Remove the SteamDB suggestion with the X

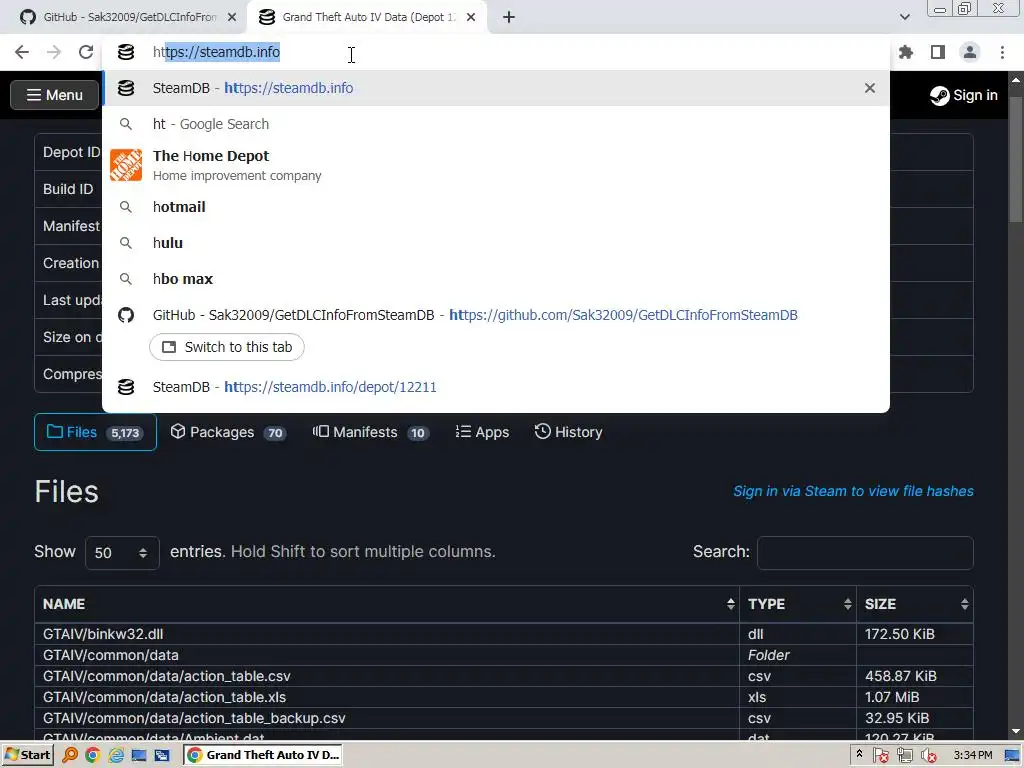[870, 88]
